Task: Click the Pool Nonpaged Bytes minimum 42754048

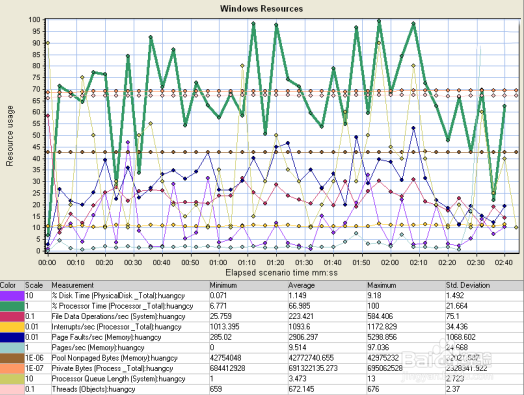Action: (x=227, y=358)
